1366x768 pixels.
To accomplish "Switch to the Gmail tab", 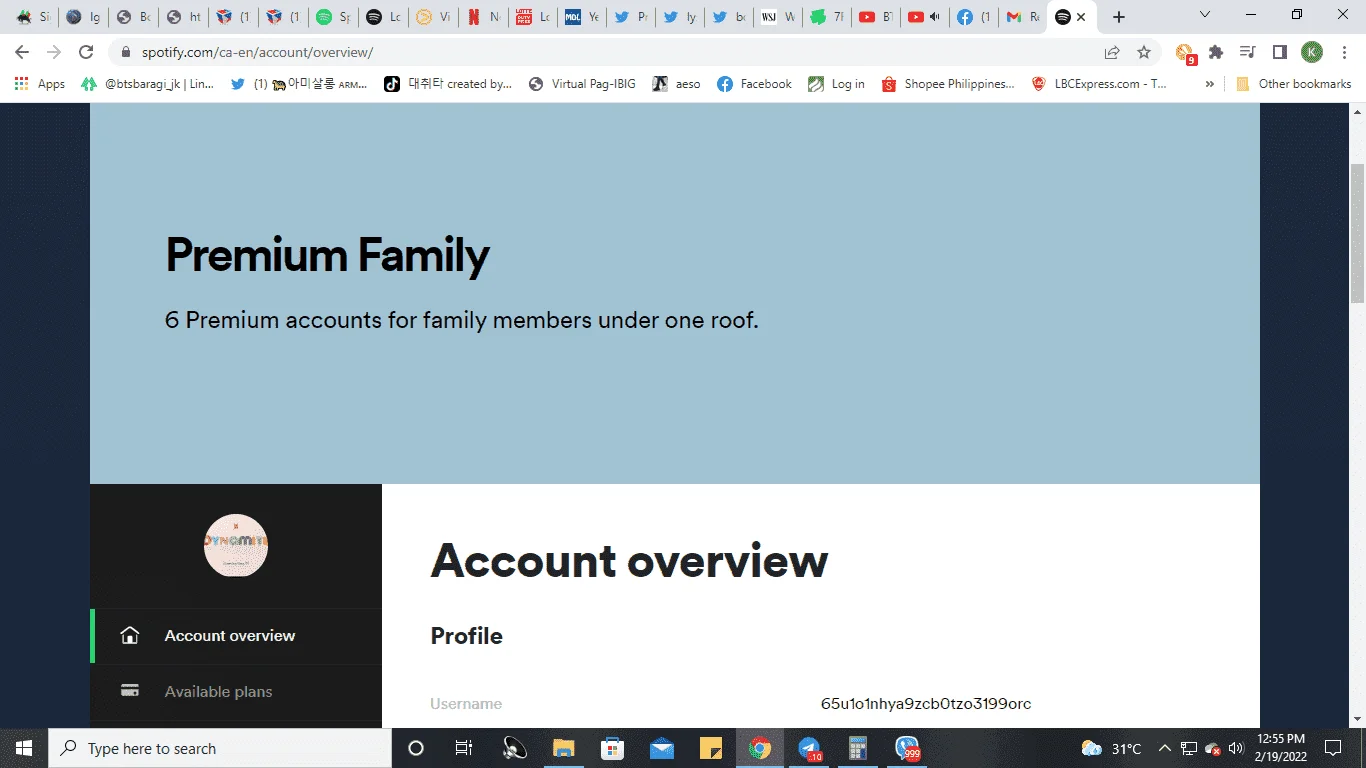I will point(1023,17).
